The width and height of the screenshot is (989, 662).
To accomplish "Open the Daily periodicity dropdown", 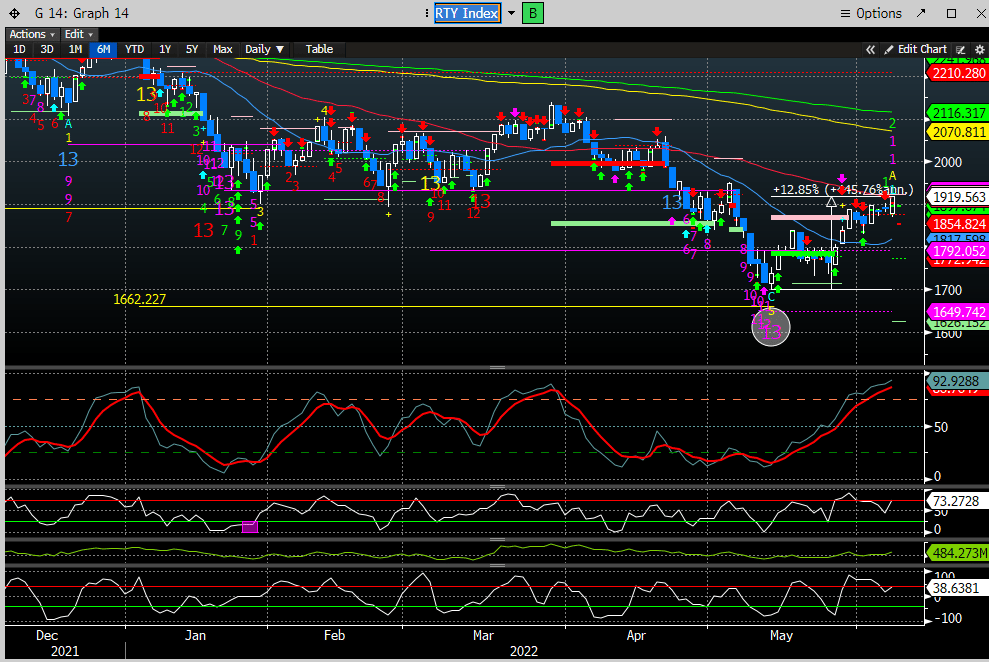I will [265, 49].
